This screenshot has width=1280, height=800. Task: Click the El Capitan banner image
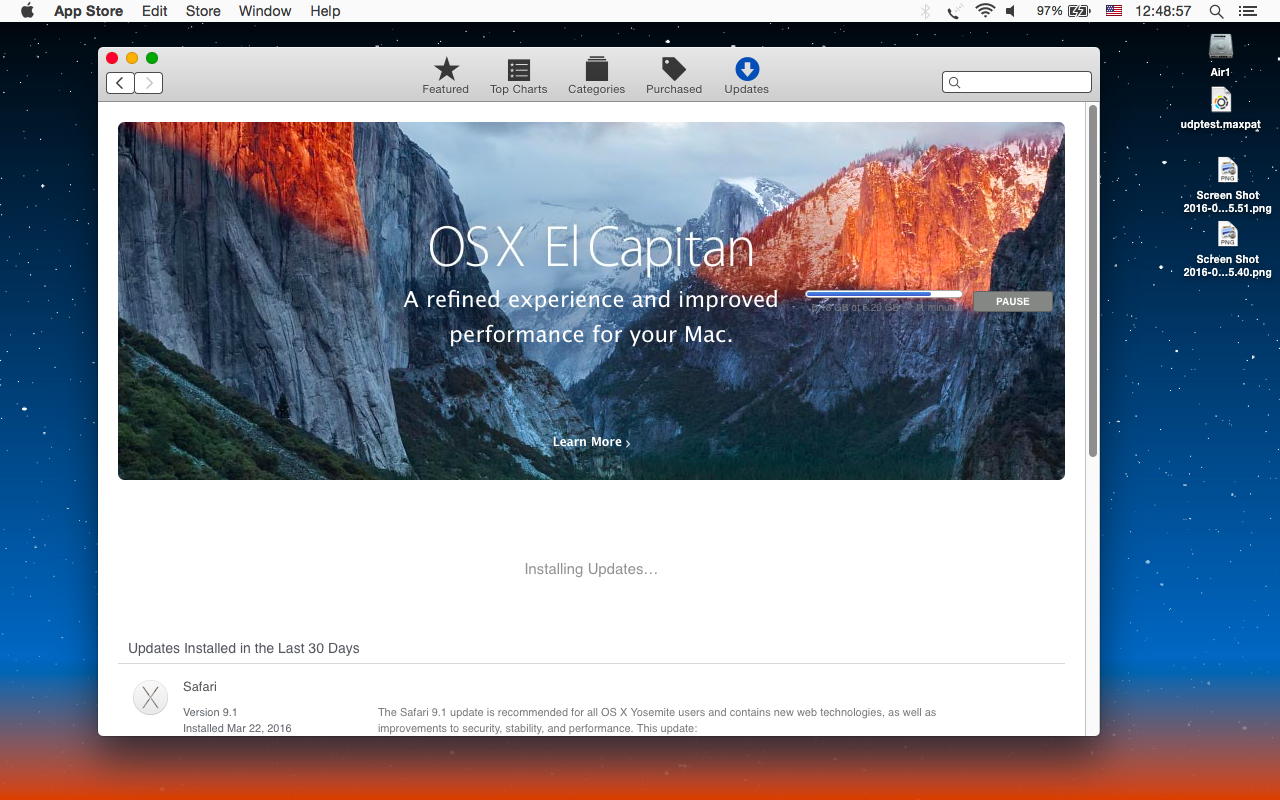pos(591,300)
